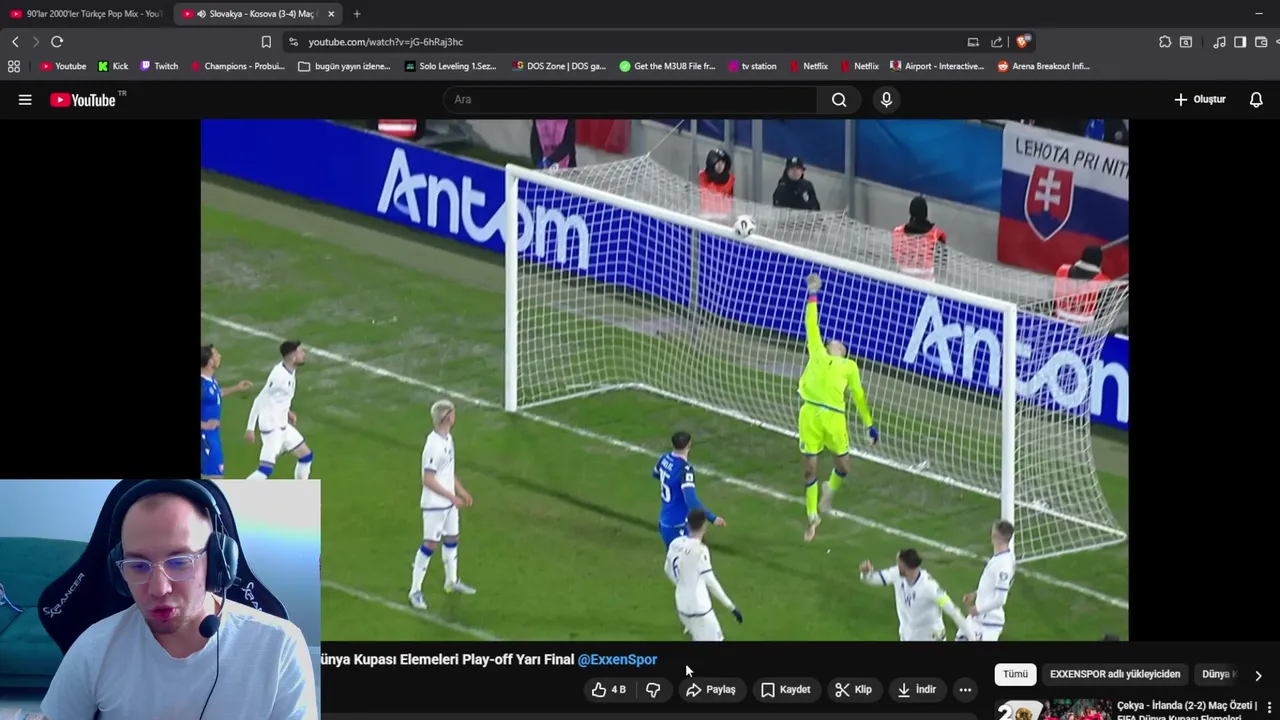Open the Brave wallet icon
The height and width of the screenshot is (720, 1280).
[x=1261, y=42]
